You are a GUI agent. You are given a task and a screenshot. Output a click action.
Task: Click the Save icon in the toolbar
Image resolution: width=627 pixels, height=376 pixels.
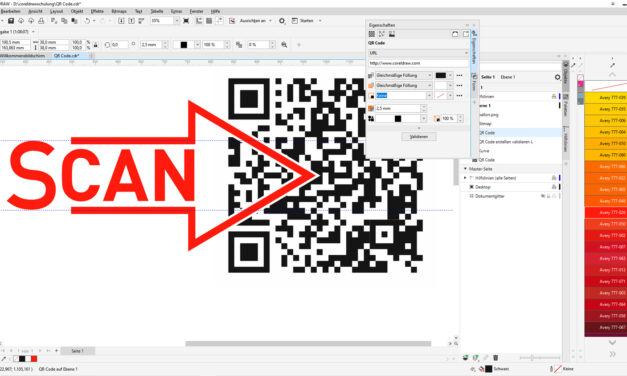11,21
